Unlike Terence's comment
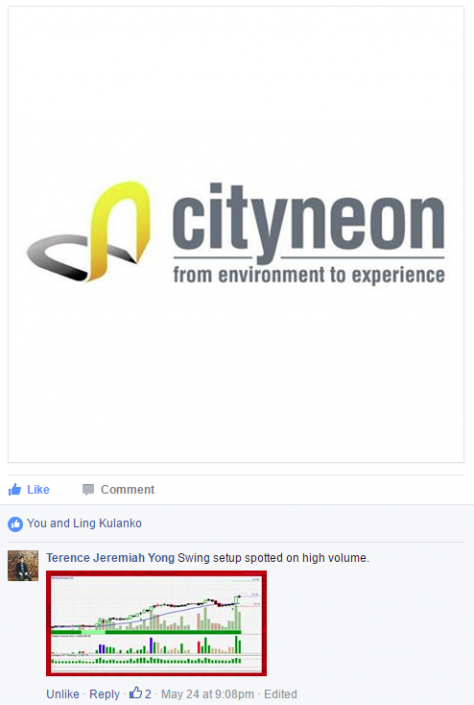The image size is (474, 705). [63, 694]
